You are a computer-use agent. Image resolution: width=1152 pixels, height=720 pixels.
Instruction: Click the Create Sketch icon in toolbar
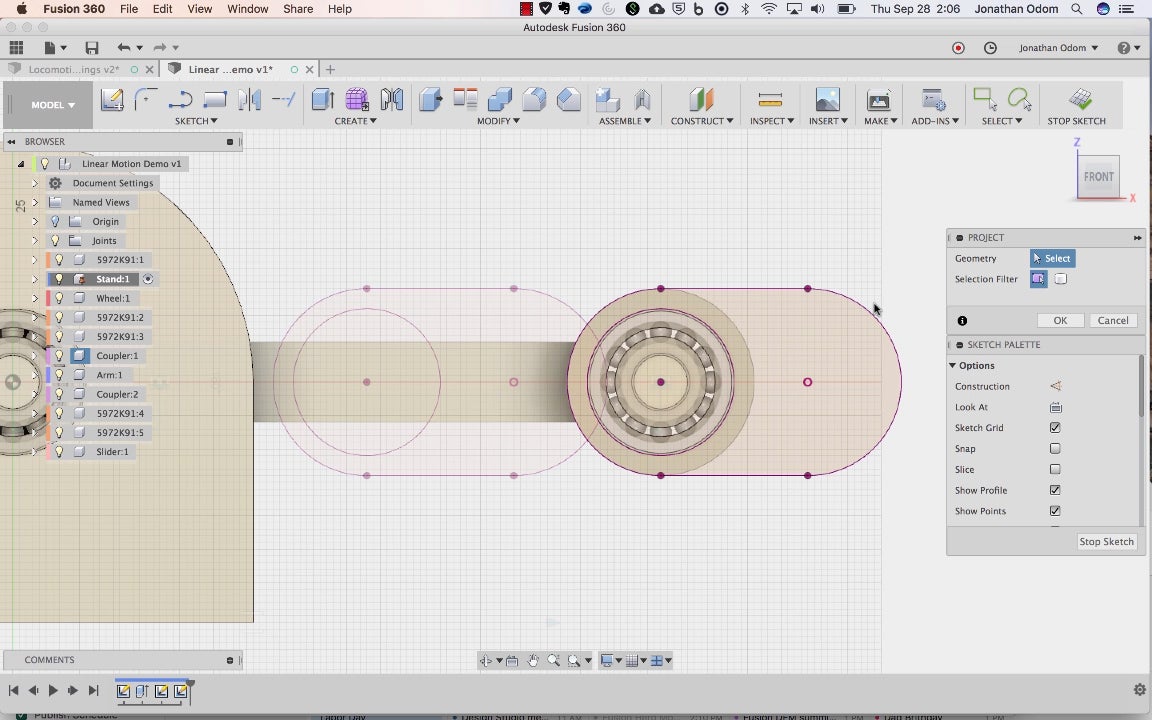pyautogui.click(x=112, y=99)
